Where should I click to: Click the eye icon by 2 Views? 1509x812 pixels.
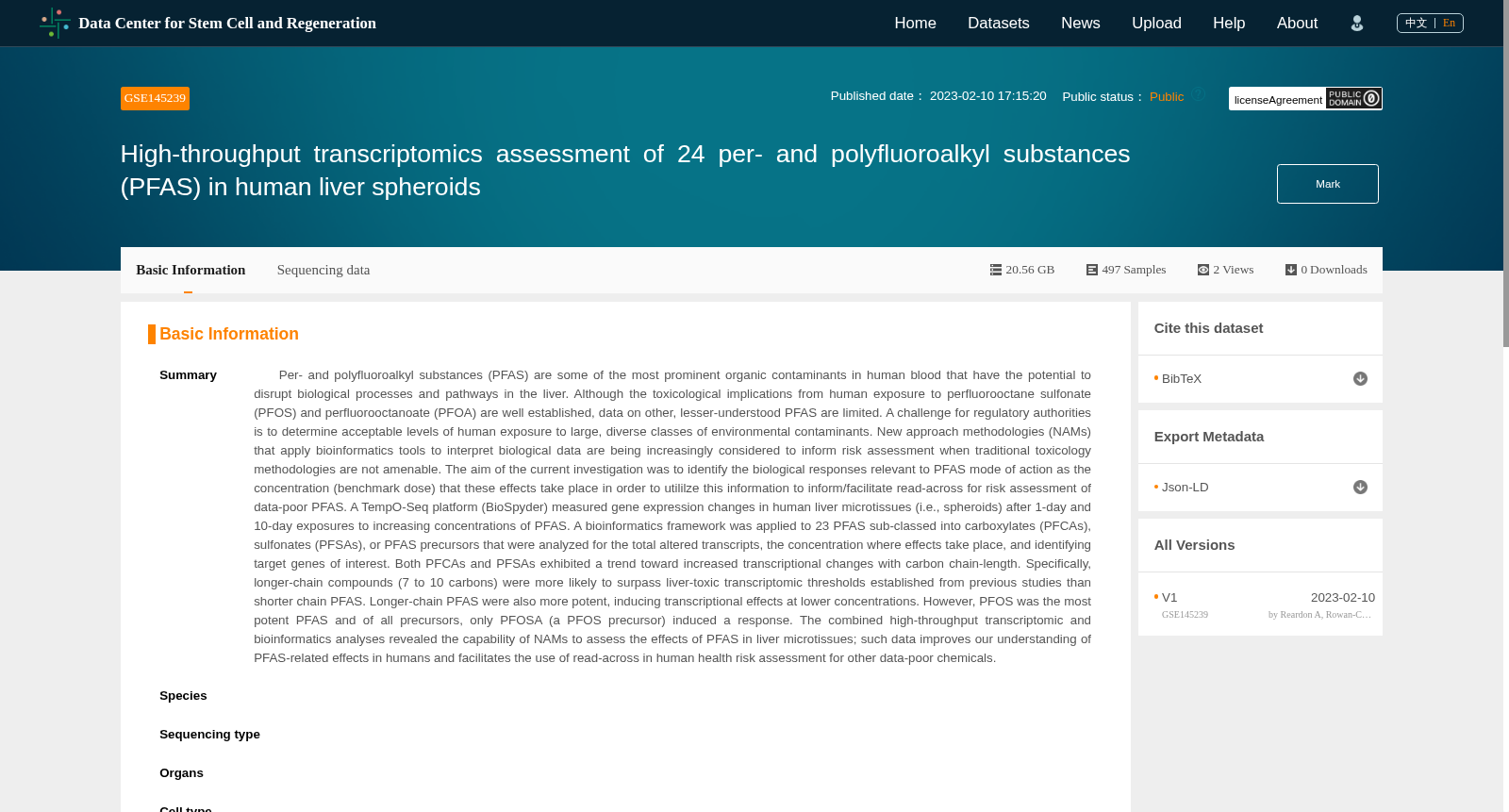click(x=1203, y=270)
